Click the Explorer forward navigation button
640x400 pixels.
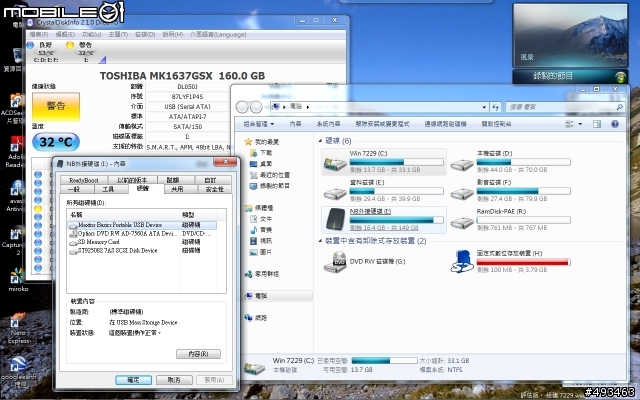[256, 107]
